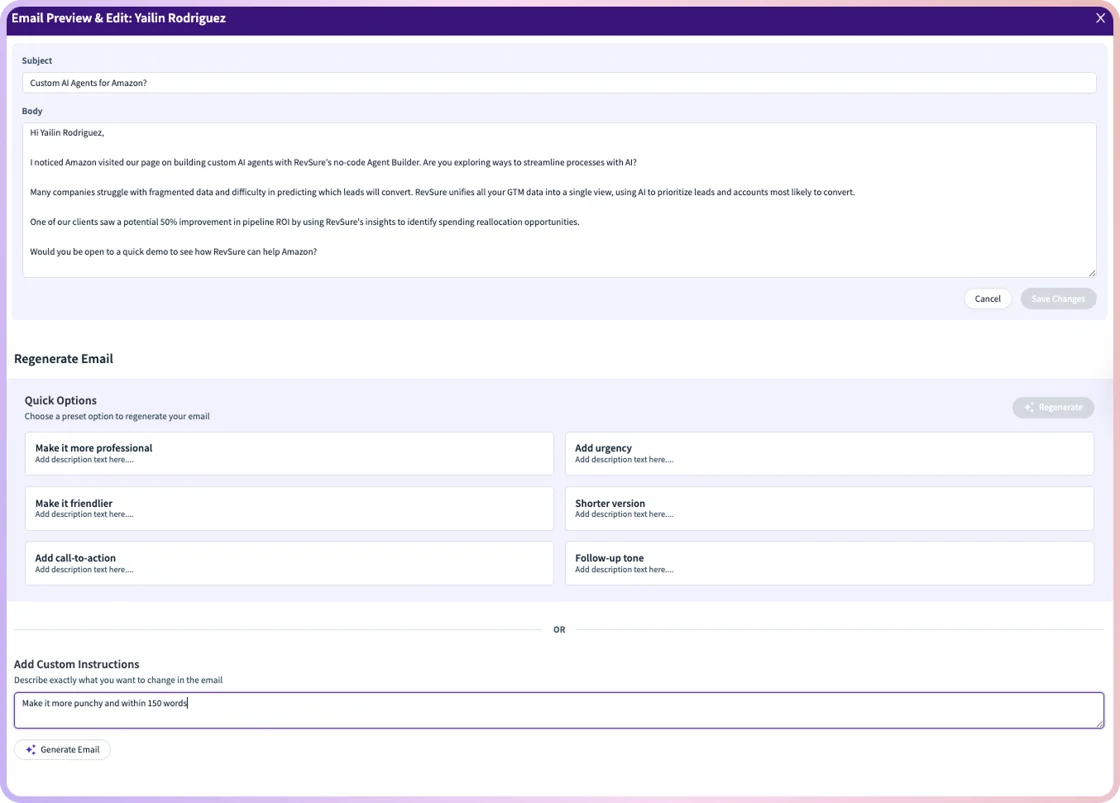Click the dialog title 'Email Preview & Edit: Yailin Rodriguez'
Viewport: 1120px width, 803px height.
[x=119, y=18]
